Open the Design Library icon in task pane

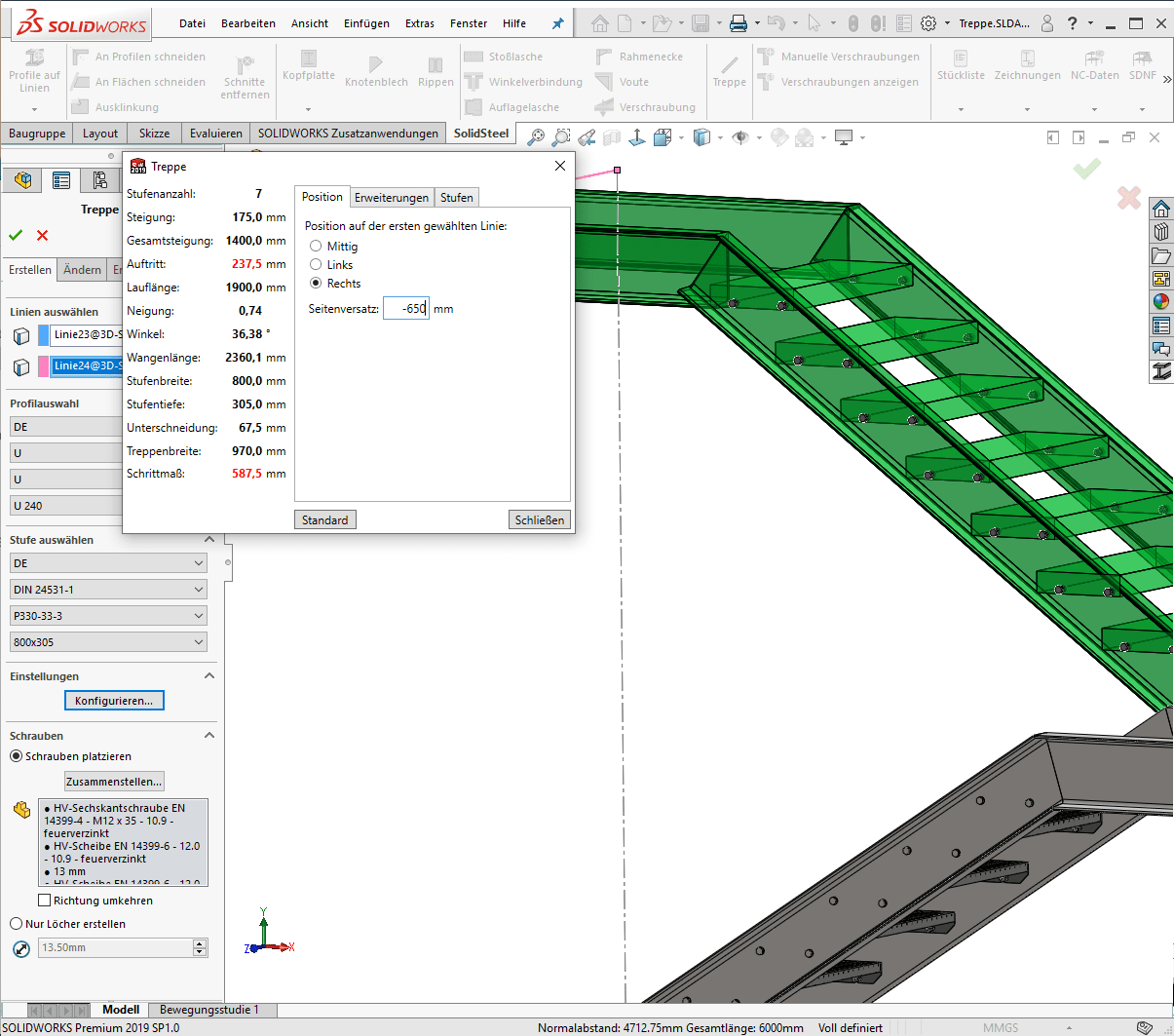coord(1161,232)
